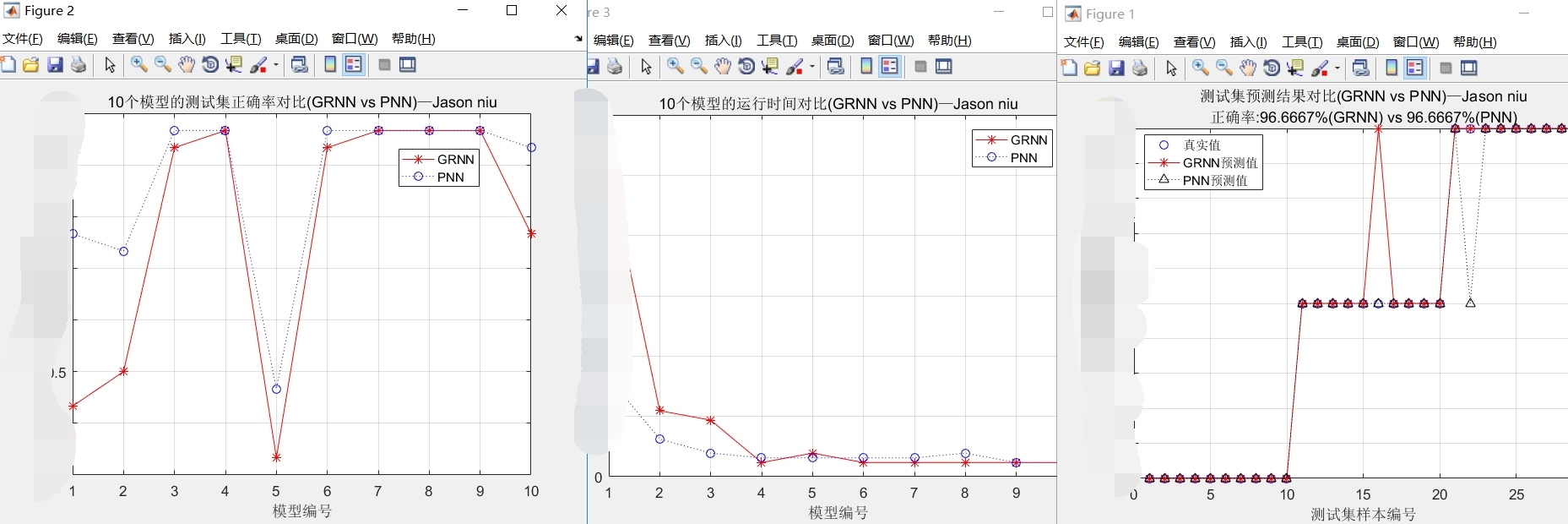Open 插入(I) menu in Figure 2
Screen dimensions: 1568x524
pos(187,39)
